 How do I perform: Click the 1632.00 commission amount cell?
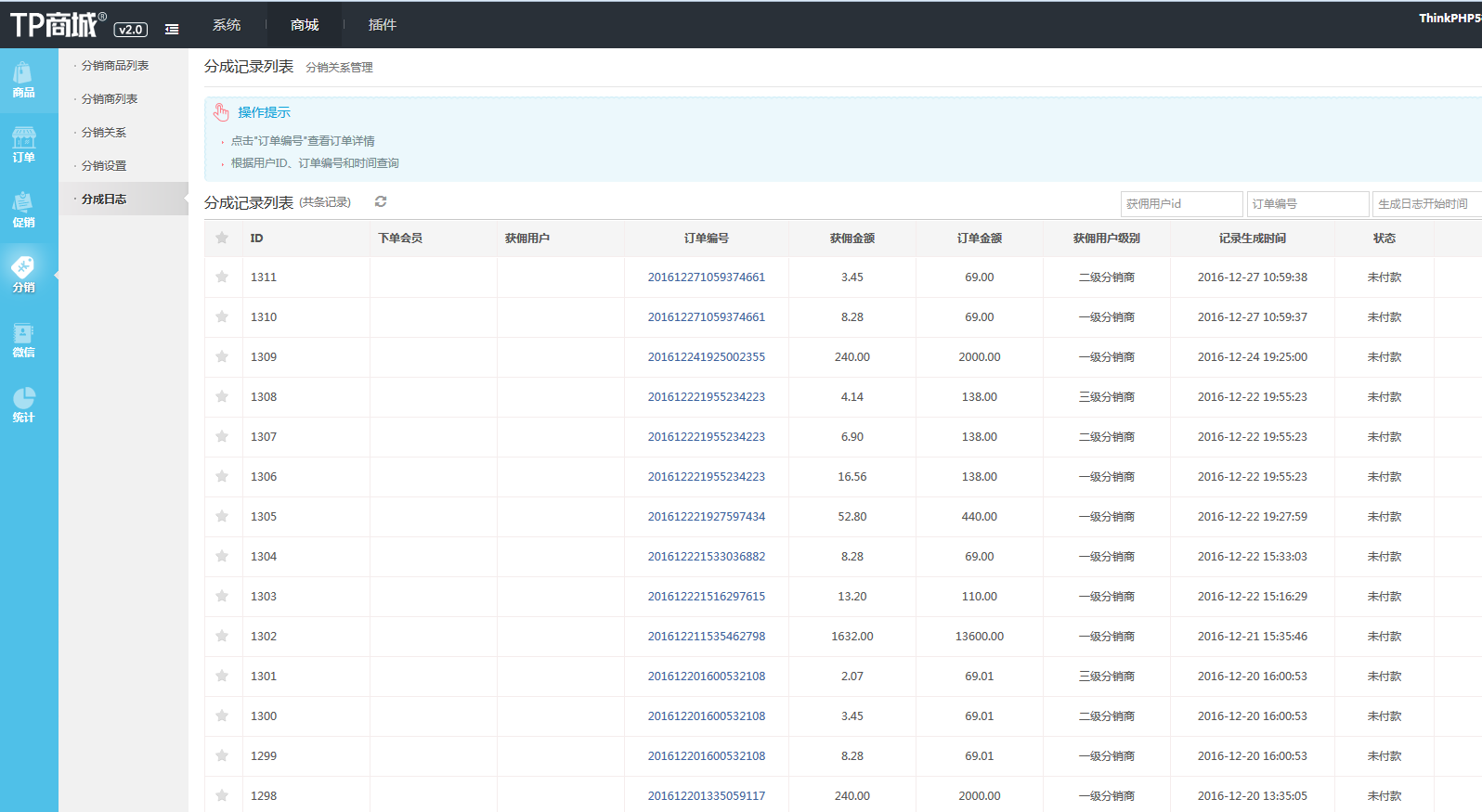click(852, 636)
